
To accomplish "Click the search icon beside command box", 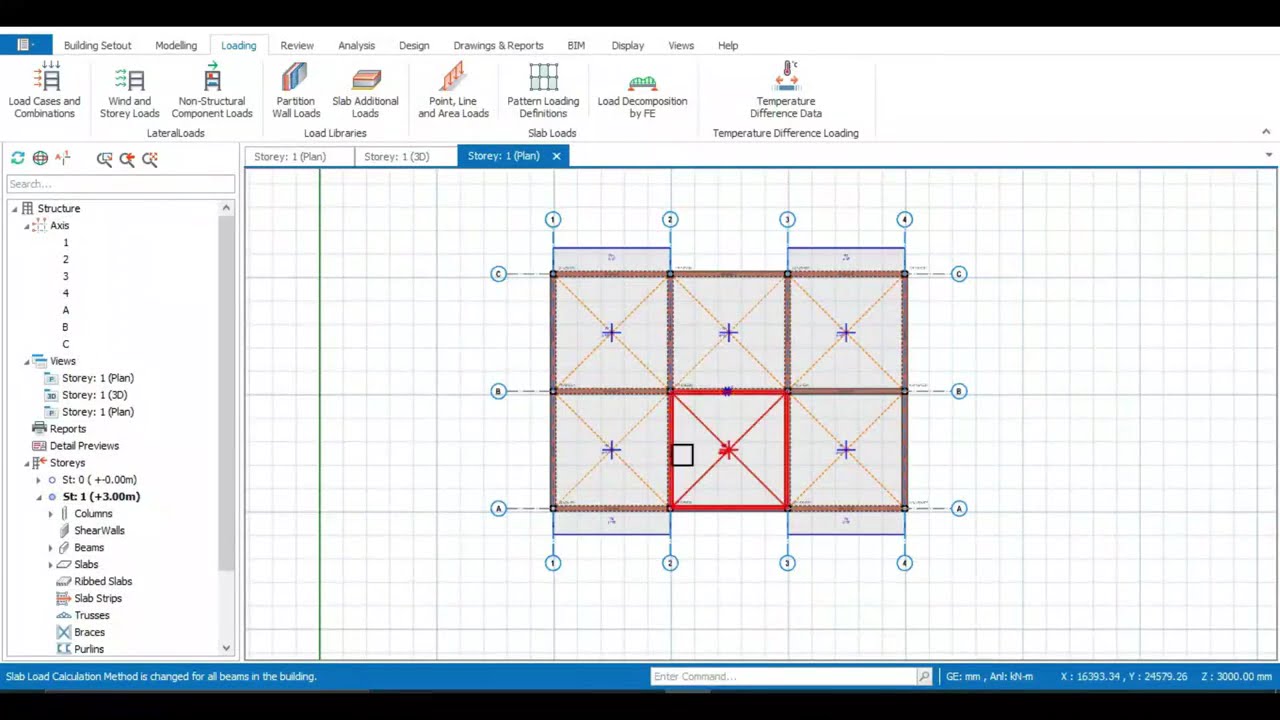I will point(924,677).
